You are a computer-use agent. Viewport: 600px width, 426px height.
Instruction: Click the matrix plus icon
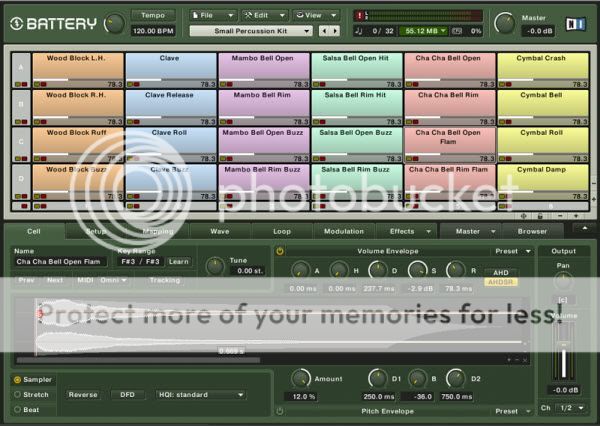click(576, 216)
